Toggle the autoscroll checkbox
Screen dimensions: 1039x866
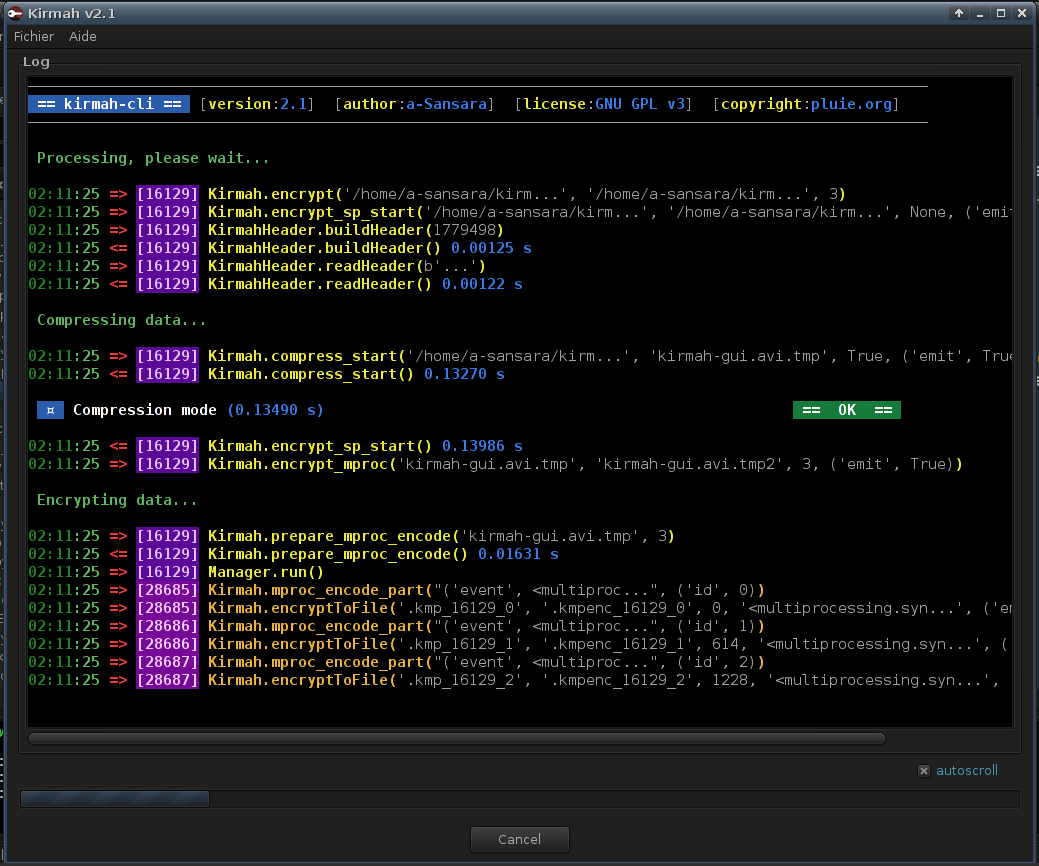[x=924, y=770]
